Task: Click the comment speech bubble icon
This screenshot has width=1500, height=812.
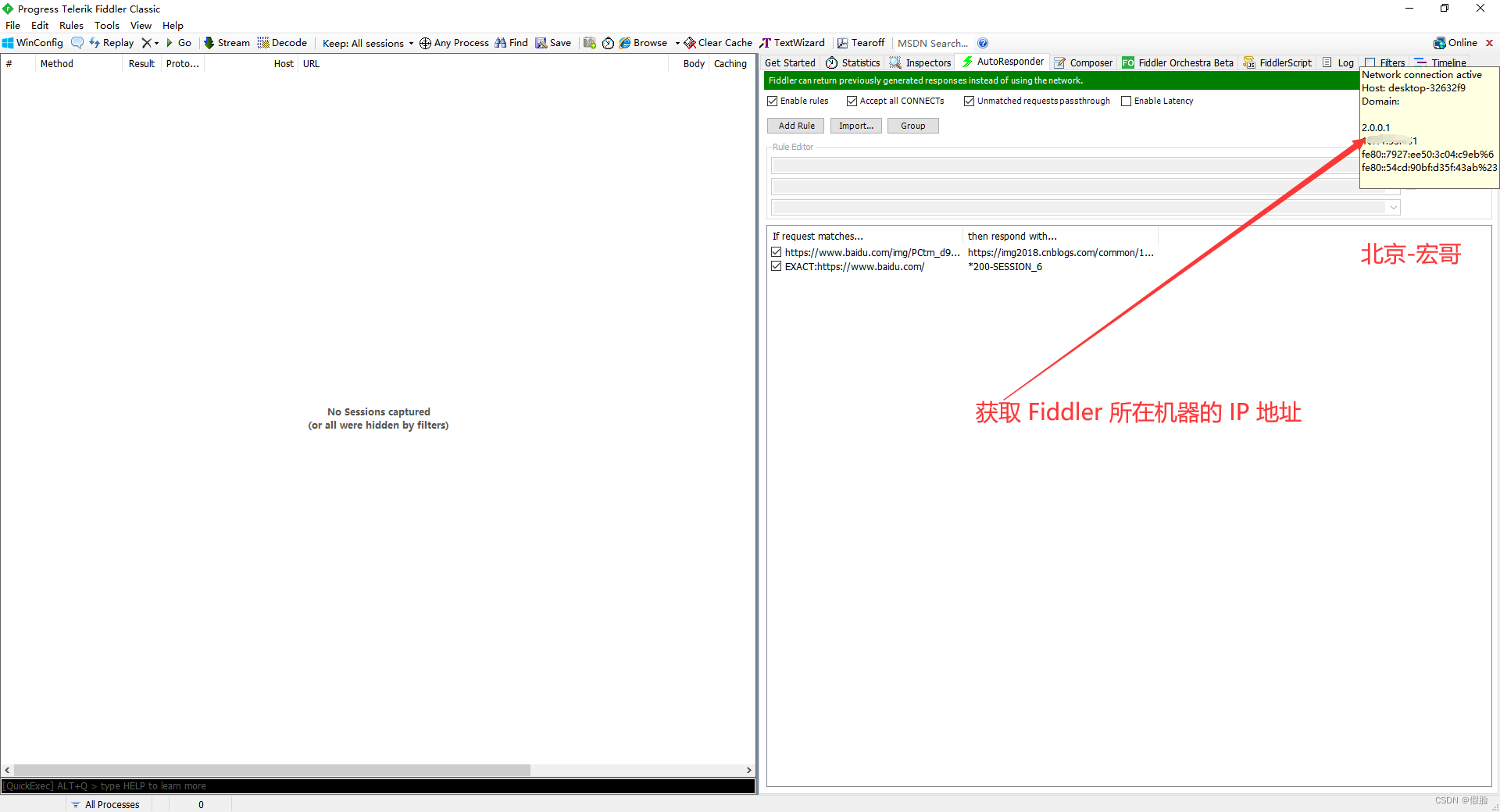Action: pos(77,43)
